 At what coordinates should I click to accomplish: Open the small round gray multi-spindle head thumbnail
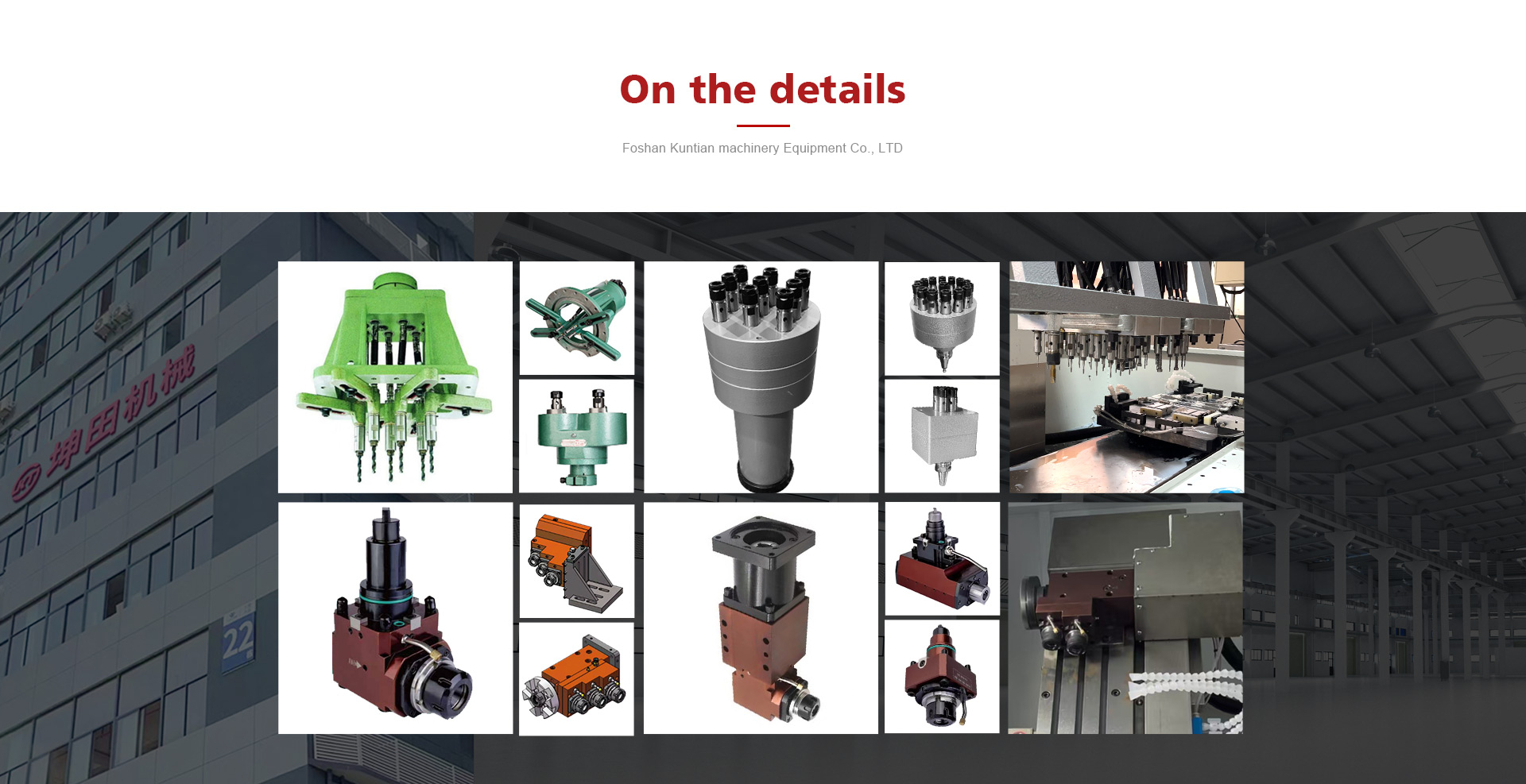942,319
